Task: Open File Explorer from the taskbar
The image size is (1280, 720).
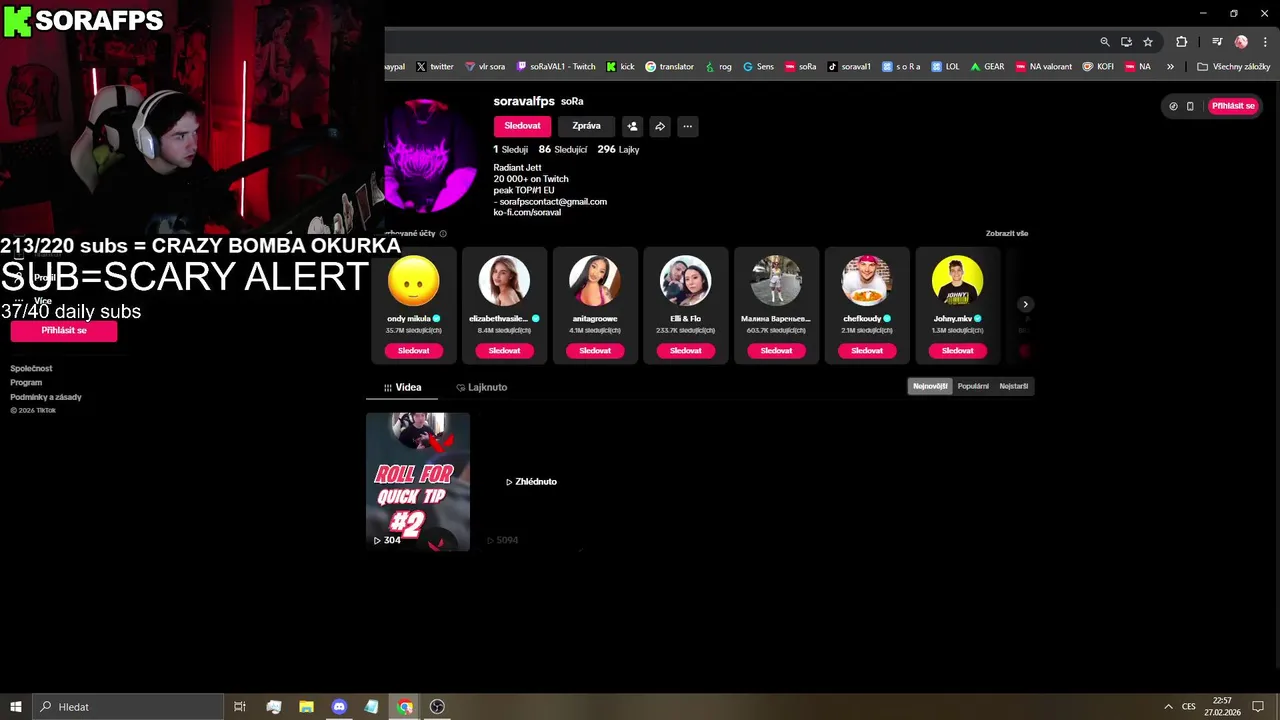Action: pos(306,707)
